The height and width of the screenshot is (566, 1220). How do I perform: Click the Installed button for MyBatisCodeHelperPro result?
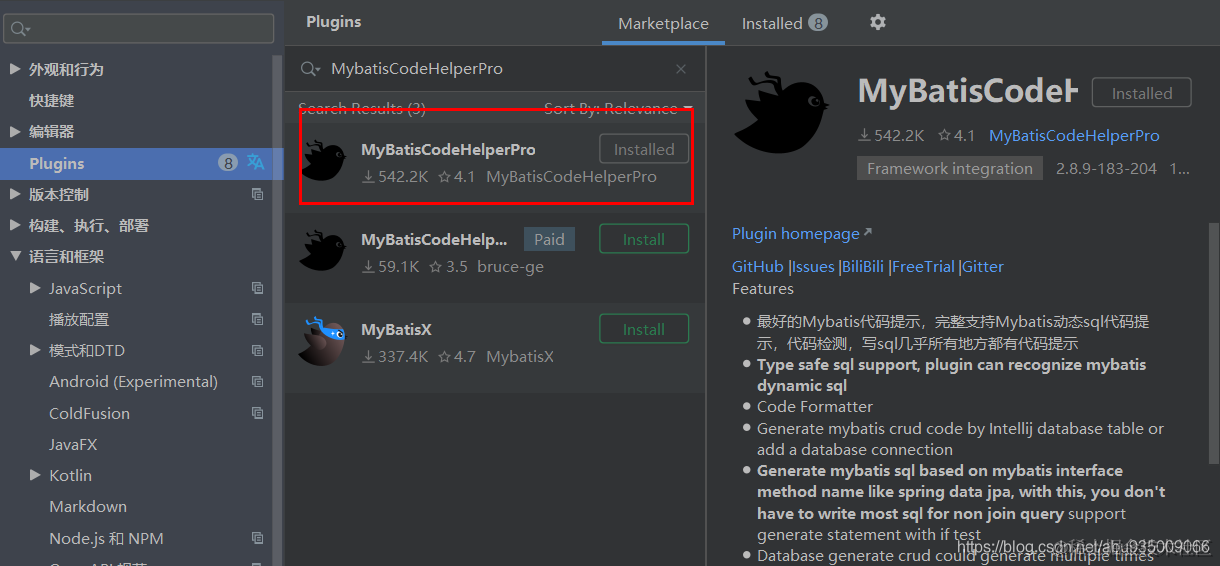644,149
